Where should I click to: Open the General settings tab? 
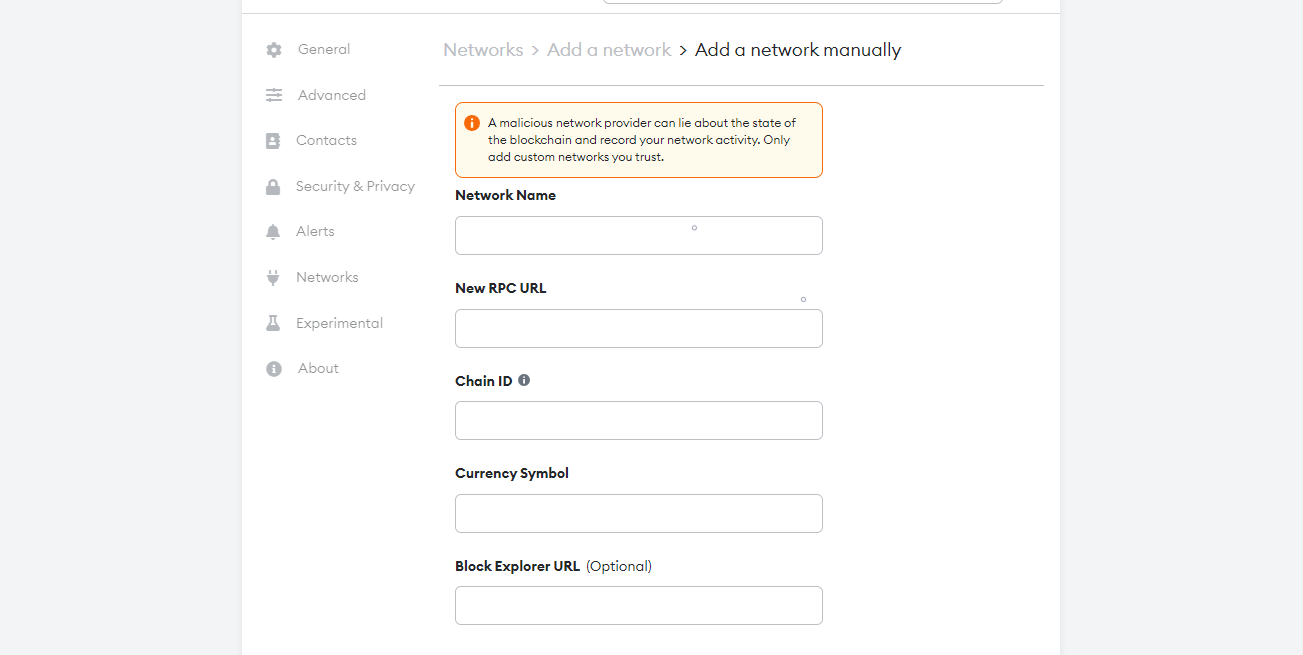pyautogui.click(x=324, y=50)
